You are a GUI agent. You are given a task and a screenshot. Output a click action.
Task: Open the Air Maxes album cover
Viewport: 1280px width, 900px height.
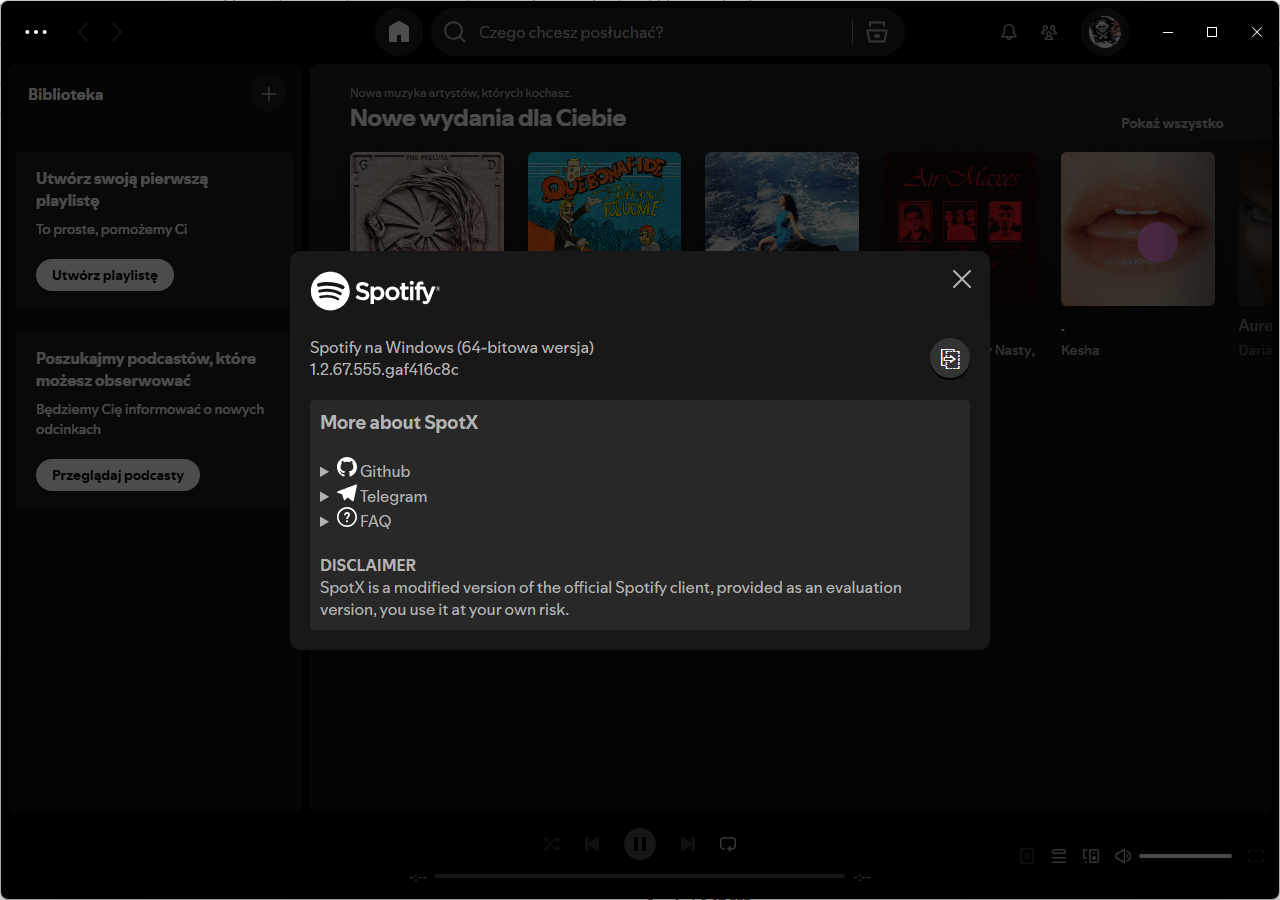960,202
